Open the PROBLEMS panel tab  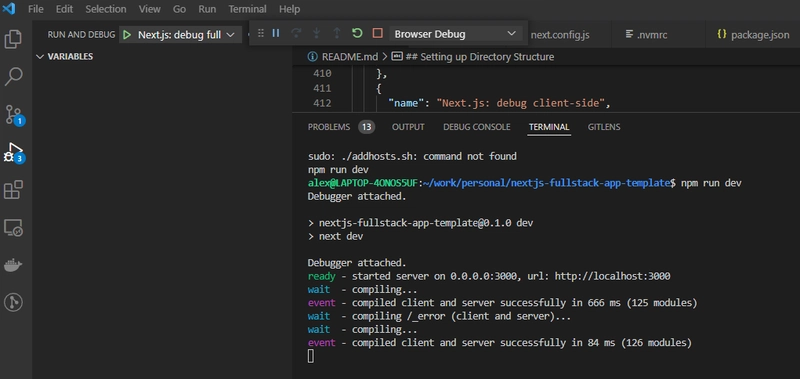pos(329,127)
